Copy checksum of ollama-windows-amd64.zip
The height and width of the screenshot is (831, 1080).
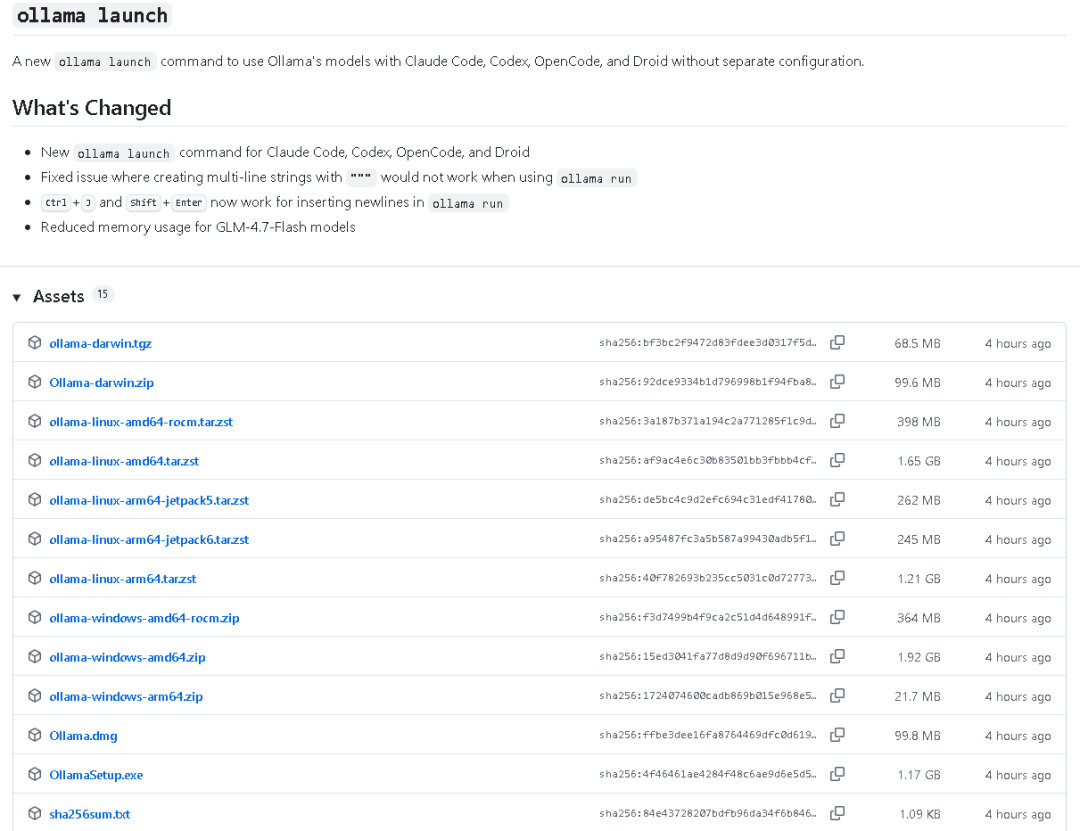point(837,657)
